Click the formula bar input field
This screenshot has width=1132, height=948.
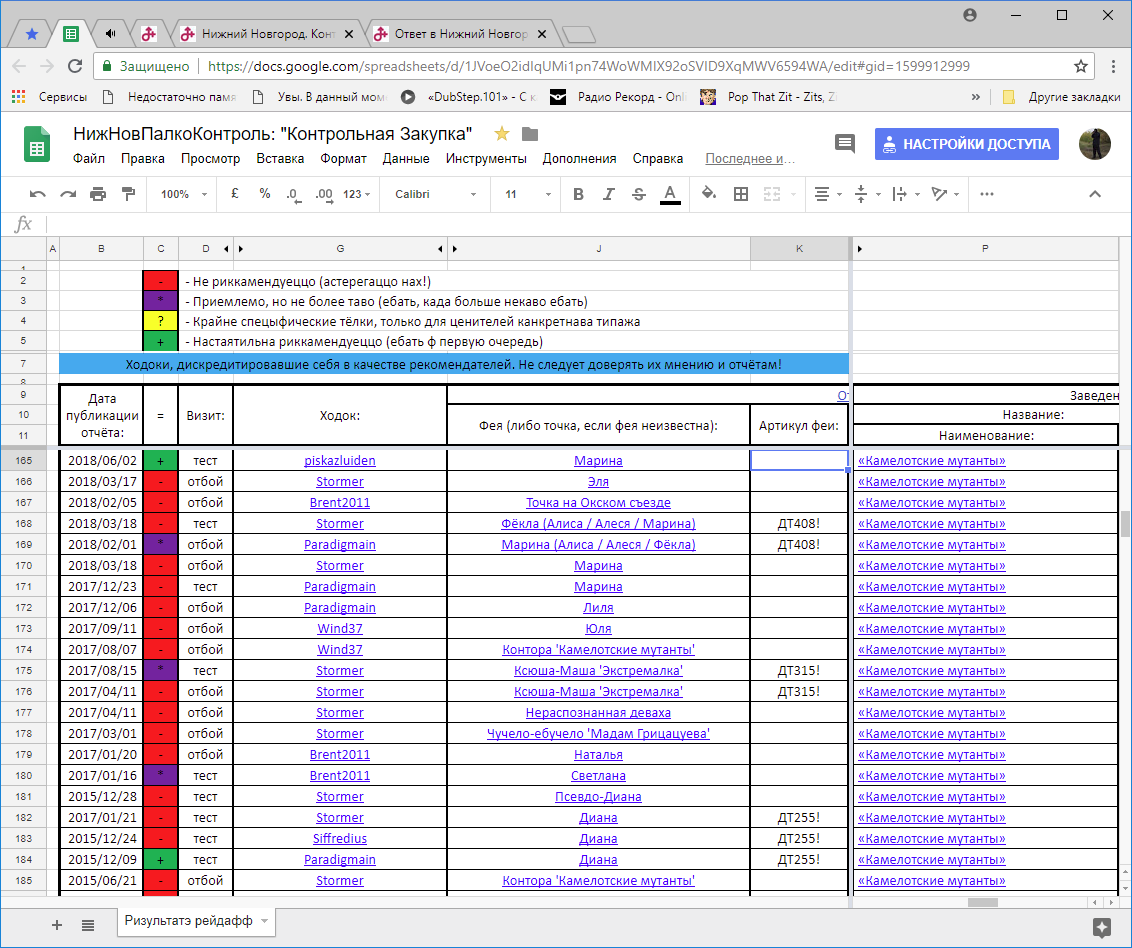pyautogui.click(x=580, y=224)
